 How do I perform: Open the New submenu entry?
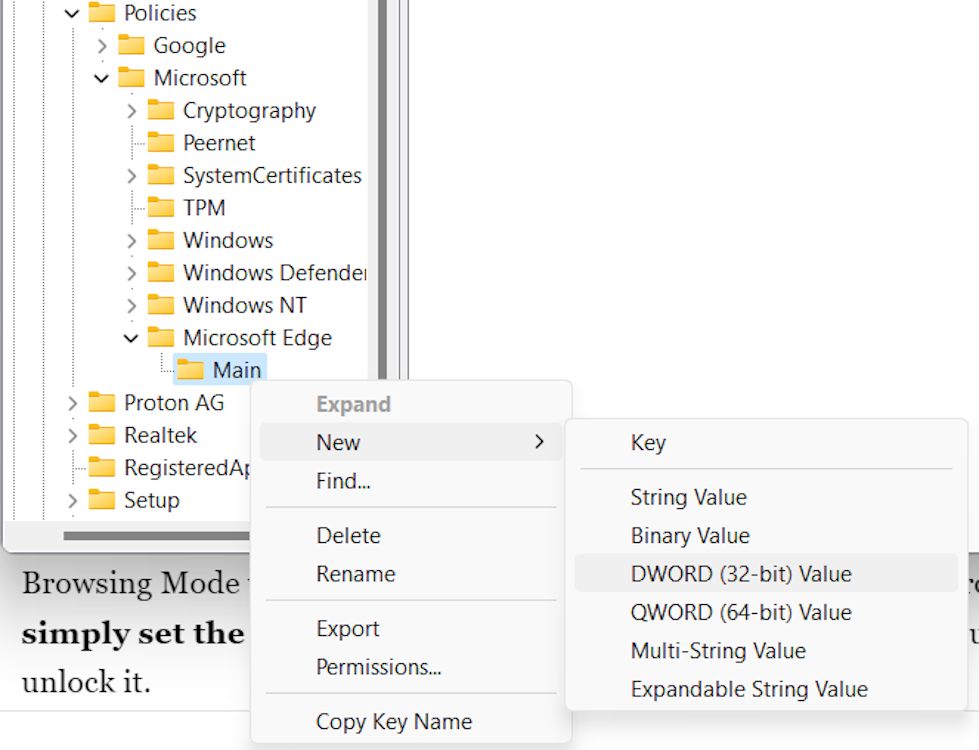pyautogui.click(x=411, y=442)
